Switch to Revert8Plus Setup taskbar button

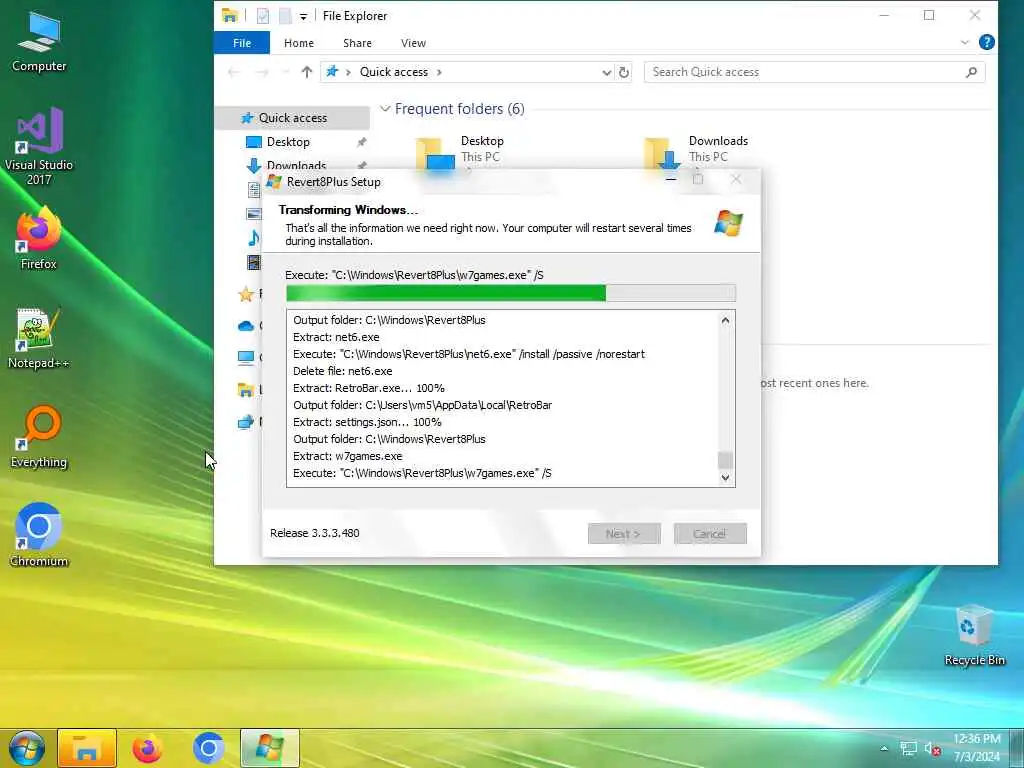(x=270, y=748)
